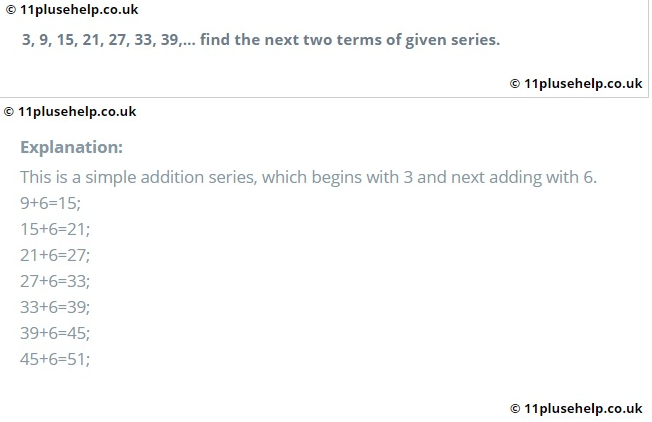Image resolution: width=652 pixels, height=422 pixels.
Task: Select the line 27+6=33
Action: tap(55, 281)
